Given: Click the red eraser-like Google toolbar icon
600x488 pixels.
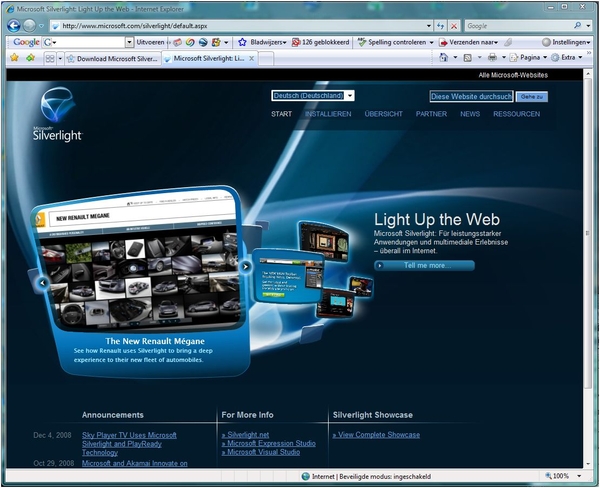Looking at the screenshot, I should coord(177,42).
